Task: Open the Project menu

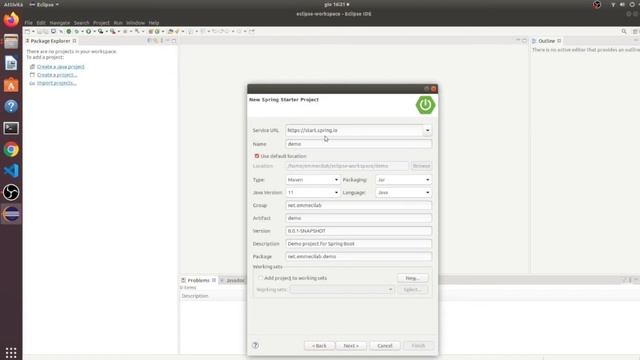Action: [101, 22]
